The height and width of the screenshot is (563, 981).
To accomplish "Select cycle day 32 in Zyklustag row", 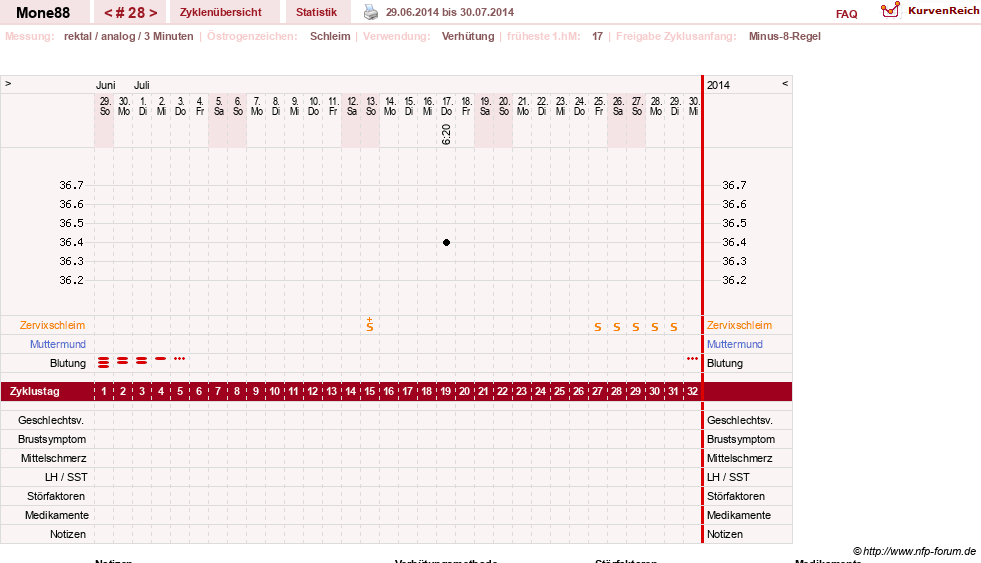I will [693, 392].
